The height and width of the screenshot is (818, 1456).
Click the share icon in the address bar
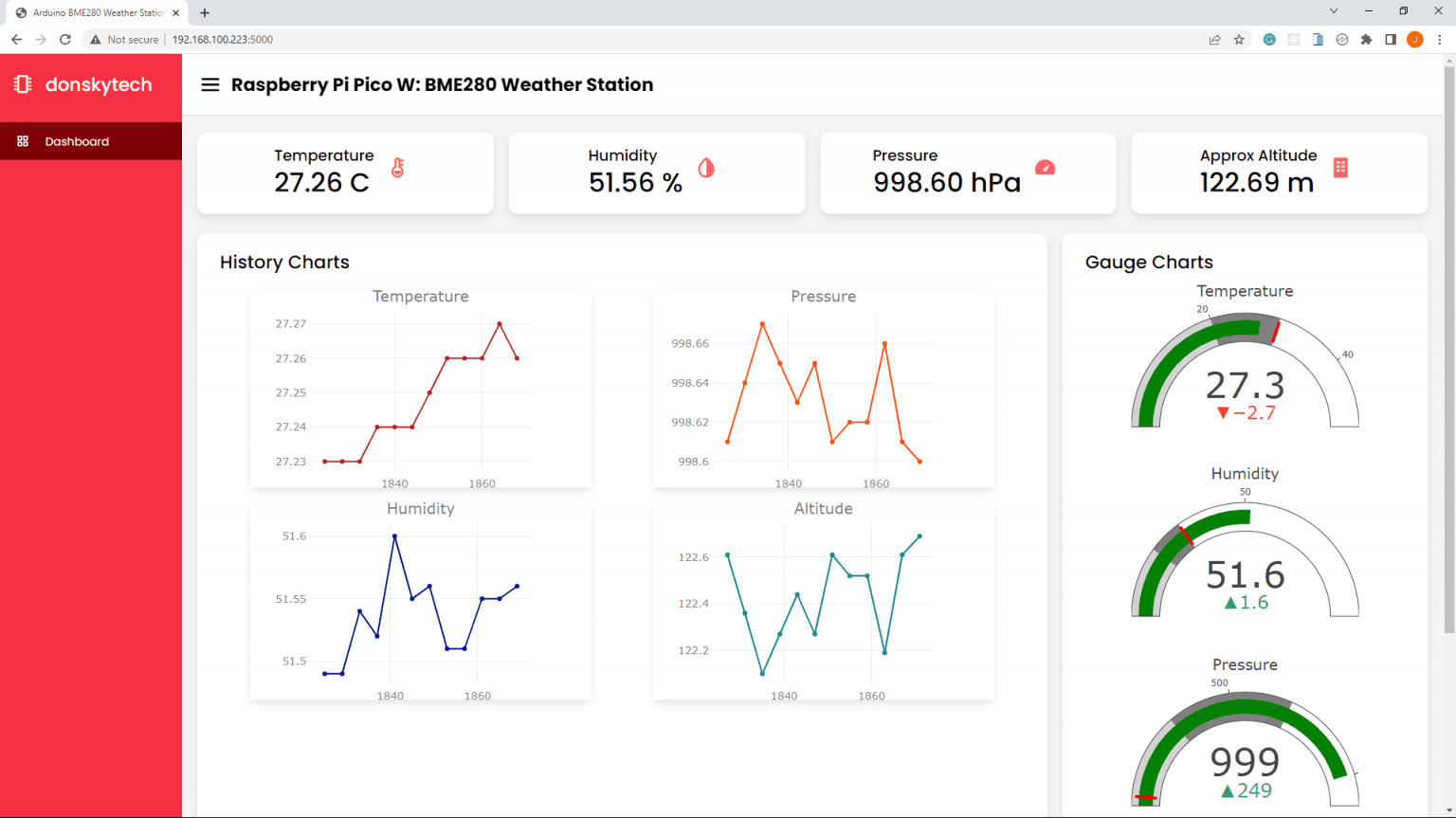coord(1215,39)
